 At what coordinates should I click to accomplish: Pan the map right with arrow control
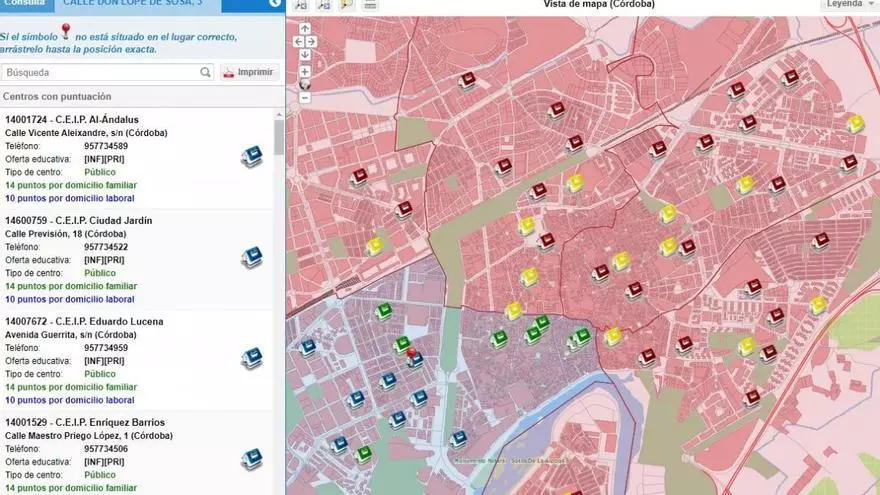pyautogui.click(x=312, y=42)
